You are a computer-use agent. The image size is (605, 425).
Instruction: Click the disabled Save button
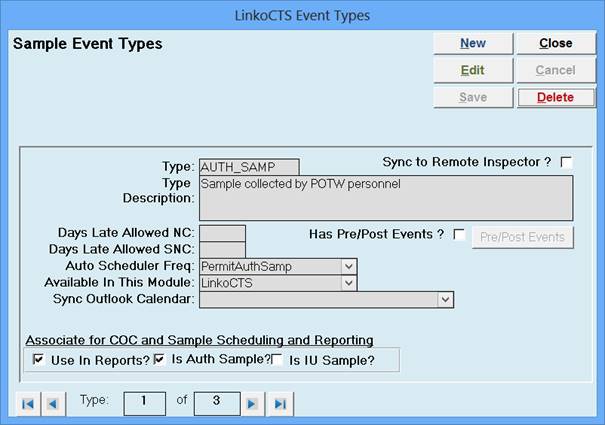[x=473, y=97]
